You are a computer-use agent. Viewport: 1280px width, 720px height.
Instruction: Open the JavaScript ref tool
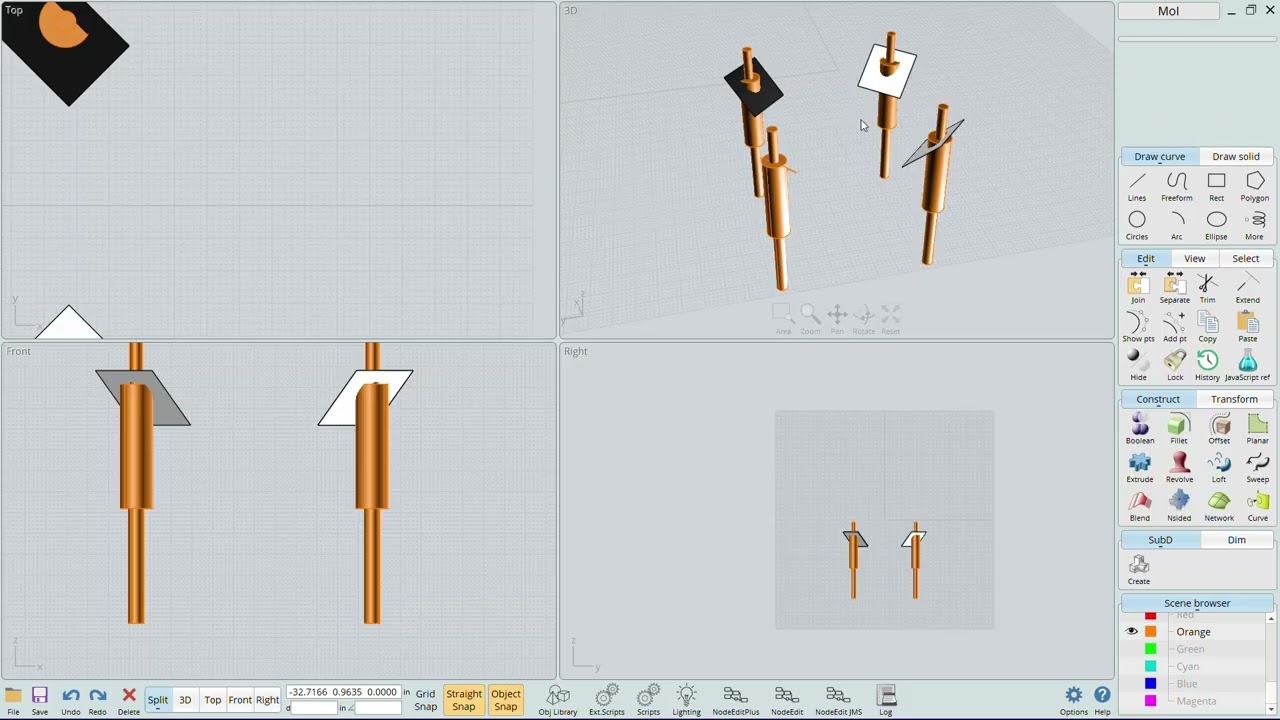click(1248, 367)
